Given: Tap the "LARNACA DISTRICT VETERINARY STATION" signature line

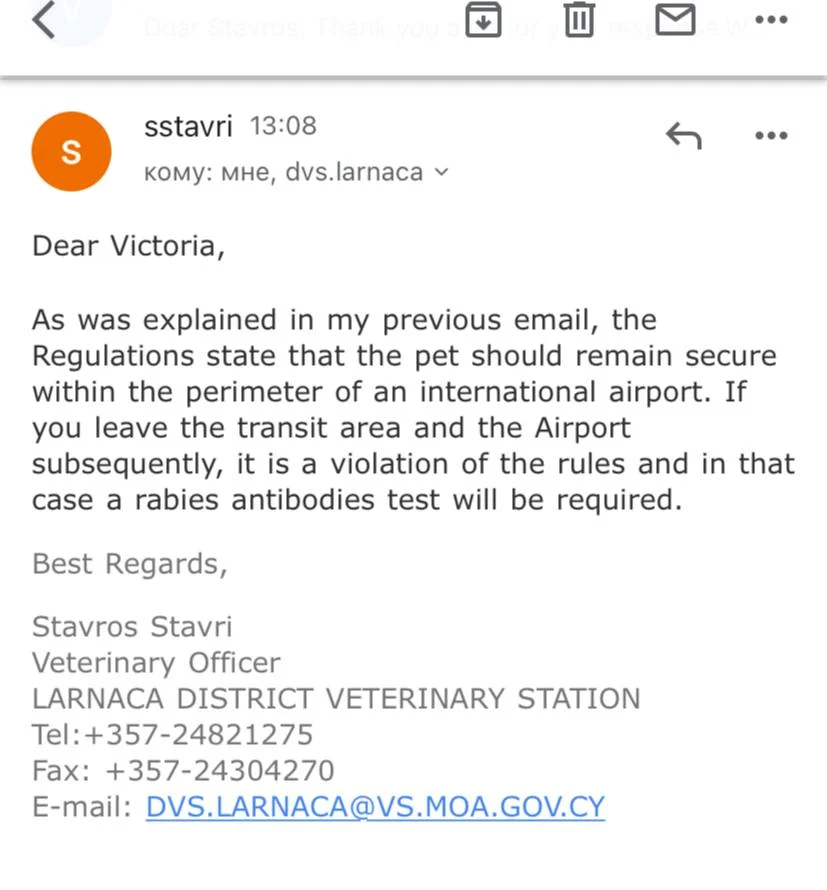Looking at the screenshot, I should pos(336,699).
